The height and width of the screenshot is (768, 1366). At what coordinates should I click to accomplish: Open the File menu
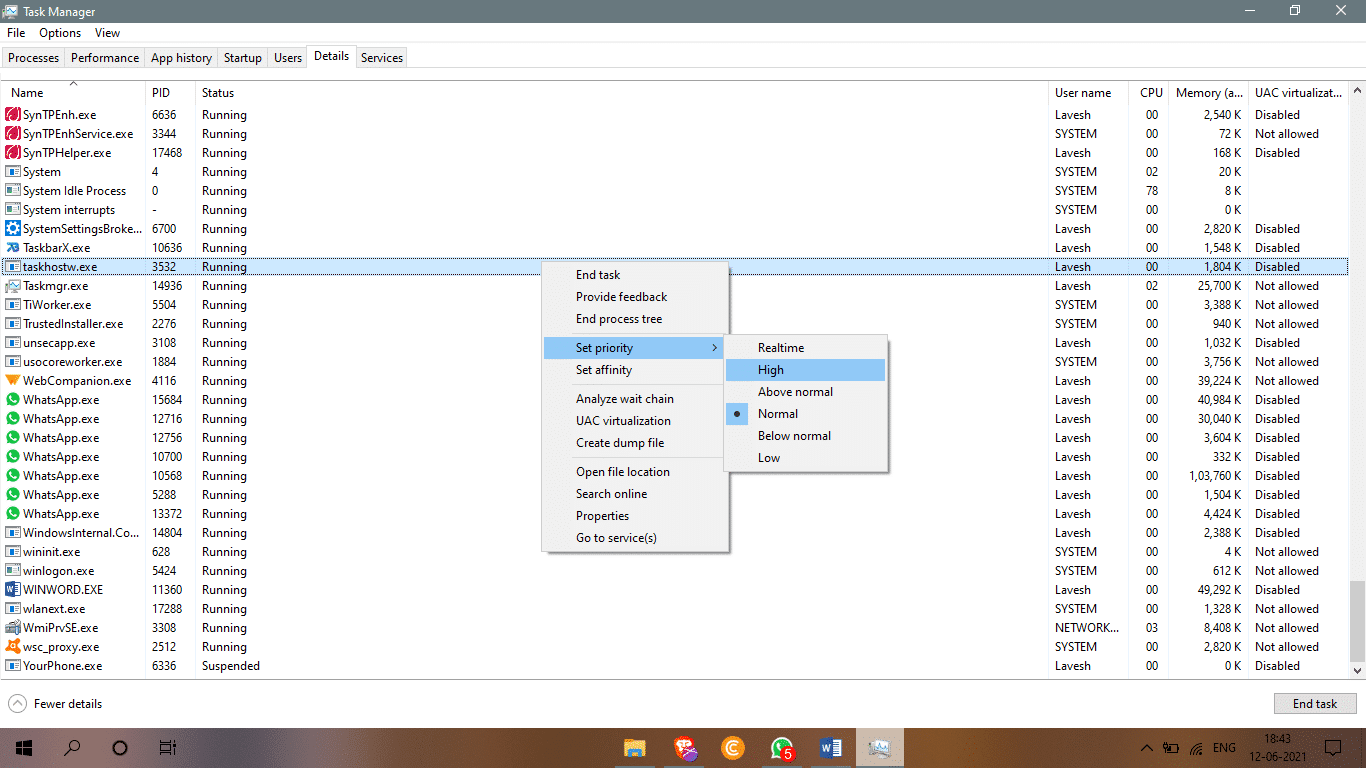tap(16, 33)
